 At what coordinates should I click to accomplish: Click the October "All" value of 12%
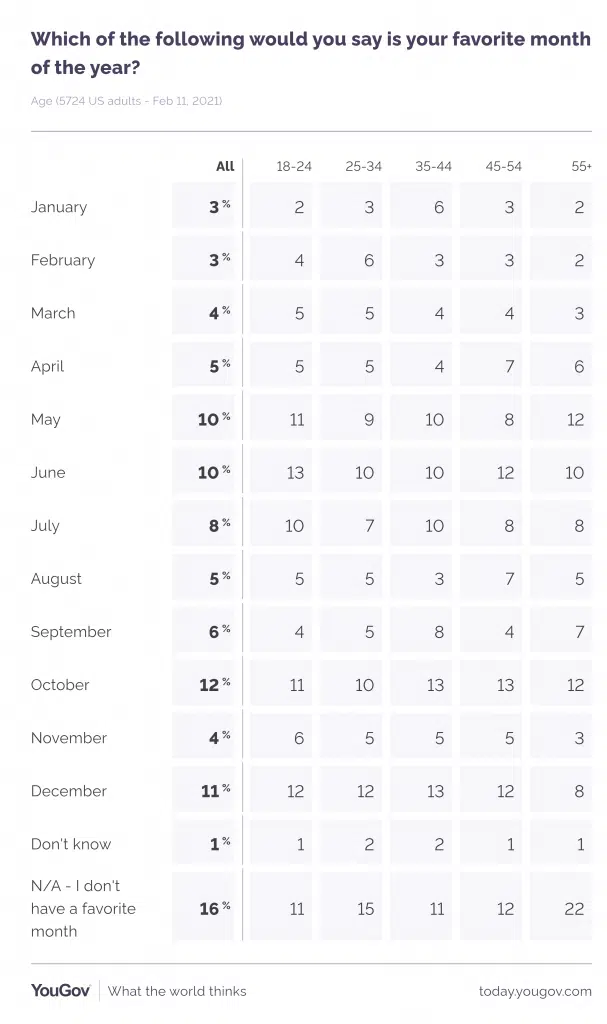tap(214, 685)
